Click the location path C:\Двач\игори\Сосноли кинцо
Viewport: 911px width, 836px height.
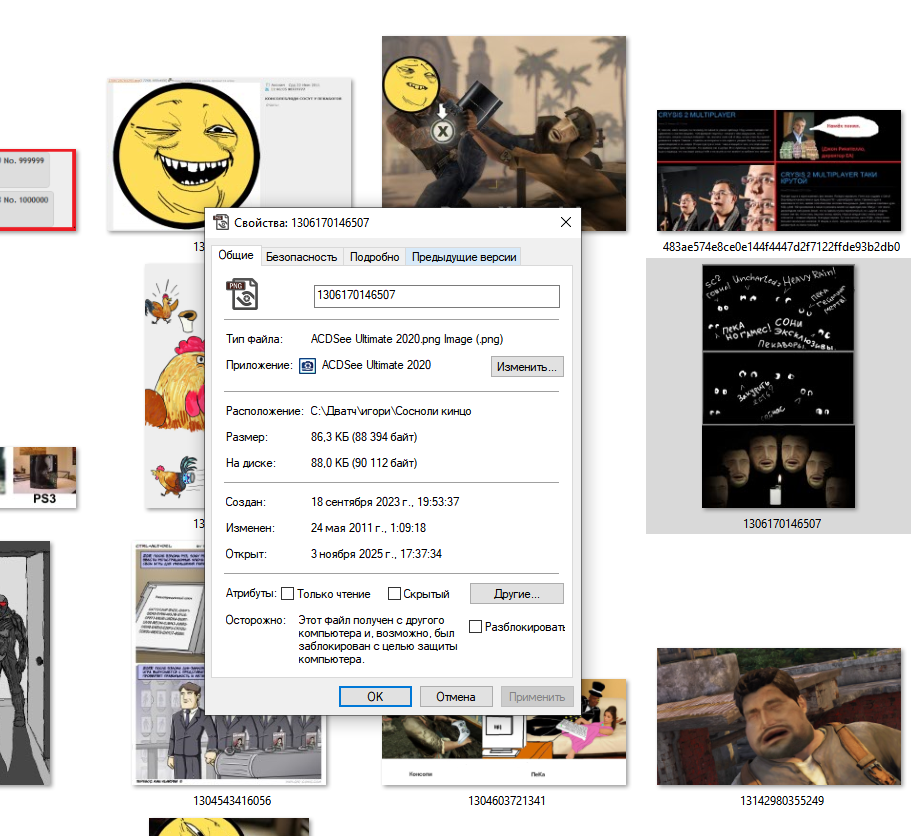(x=390, y=411)
